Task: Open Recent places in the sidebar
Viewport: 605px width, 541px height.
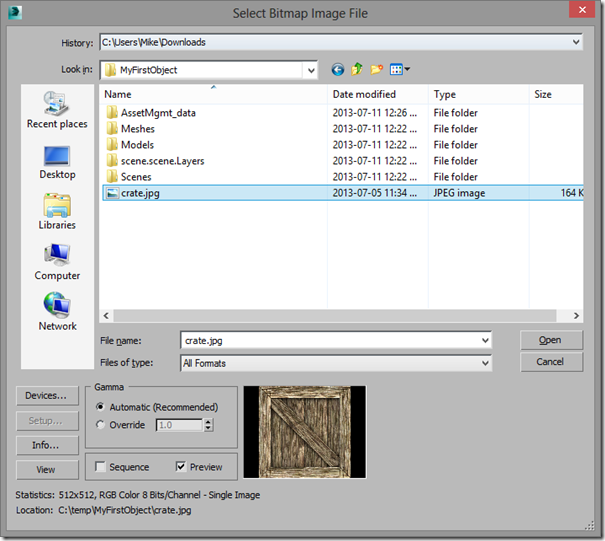Action: click(57, 110)
